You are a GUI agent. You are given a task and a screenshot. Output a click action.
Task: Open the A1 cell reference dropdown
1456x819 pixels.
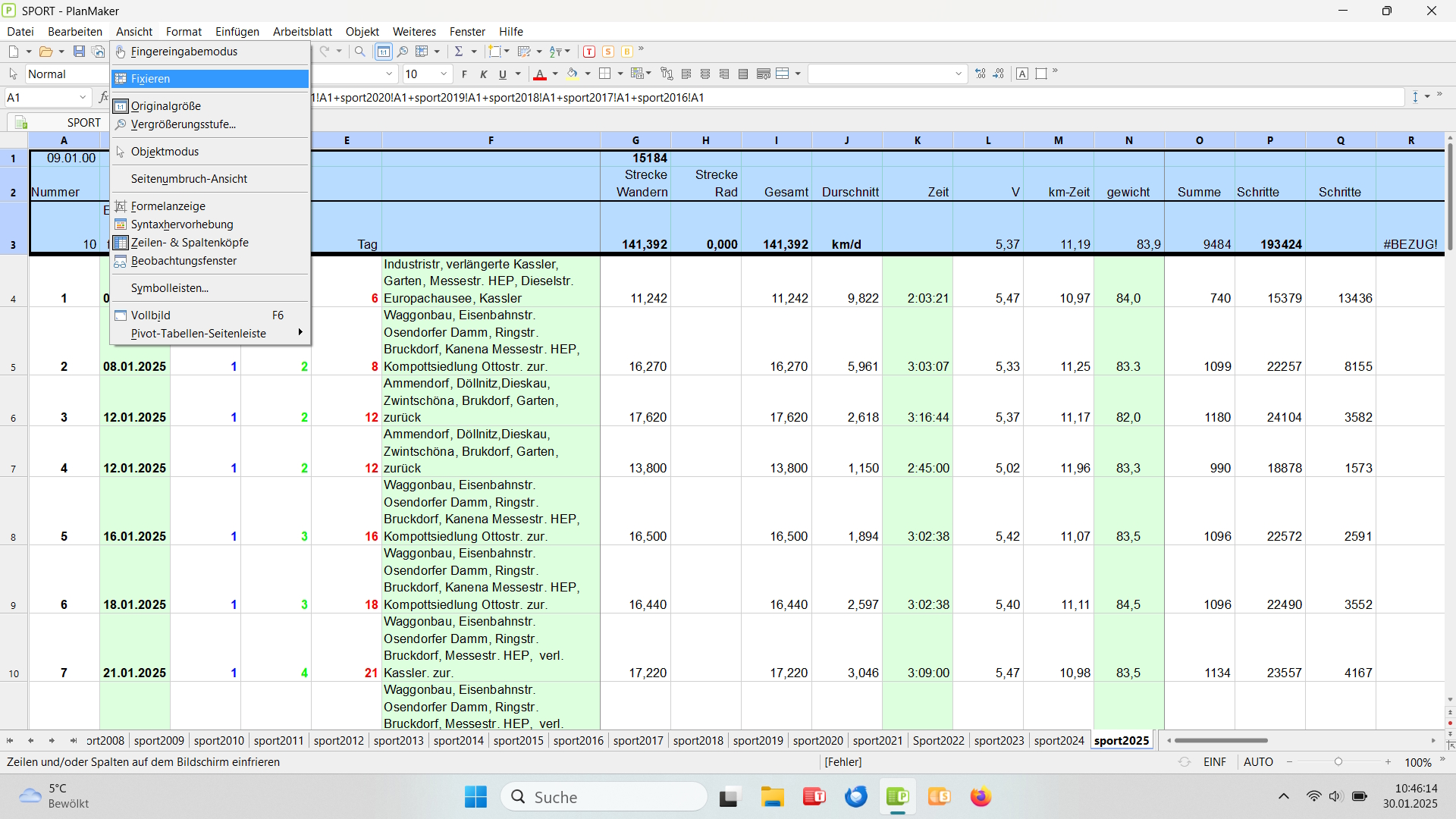point(83,97)
